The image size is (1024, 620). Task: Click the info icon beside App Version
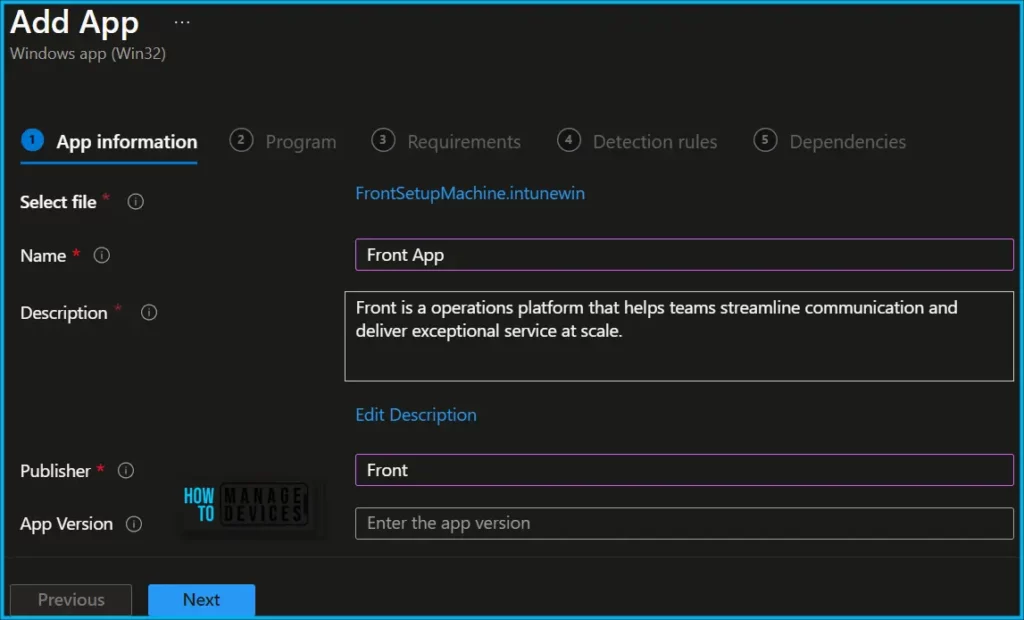(x=133, y=524)
